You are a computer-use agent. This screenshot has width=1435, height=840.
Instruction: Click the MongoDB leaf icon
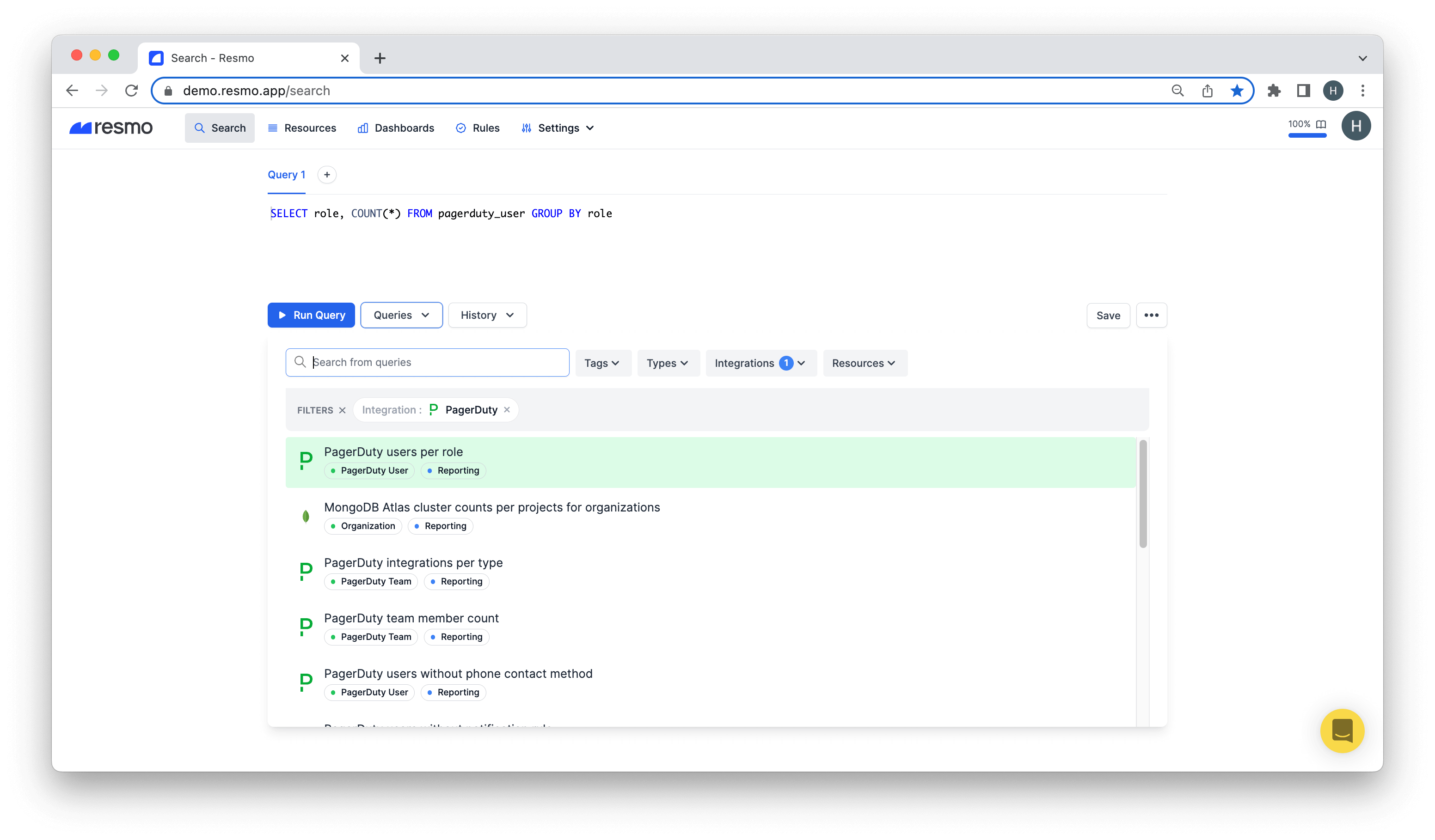coord(306,516)
